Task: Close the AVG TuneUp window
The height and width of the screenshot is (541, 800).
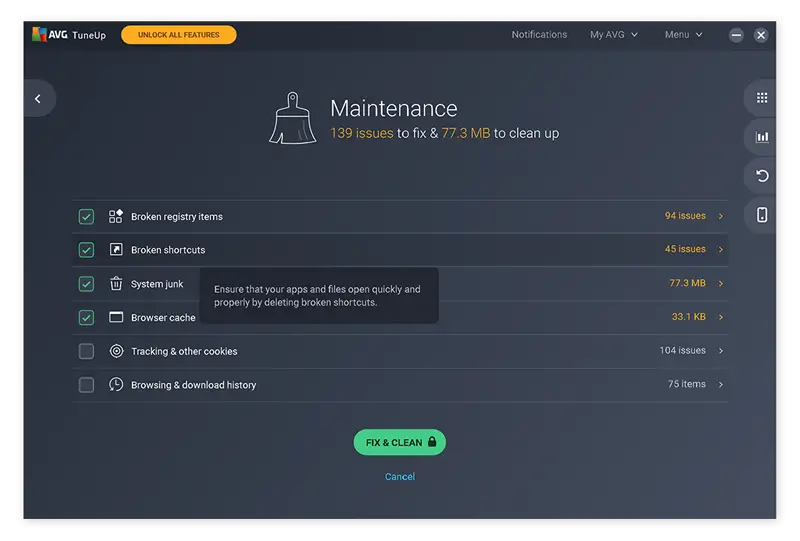Action: tap(761, 35)
